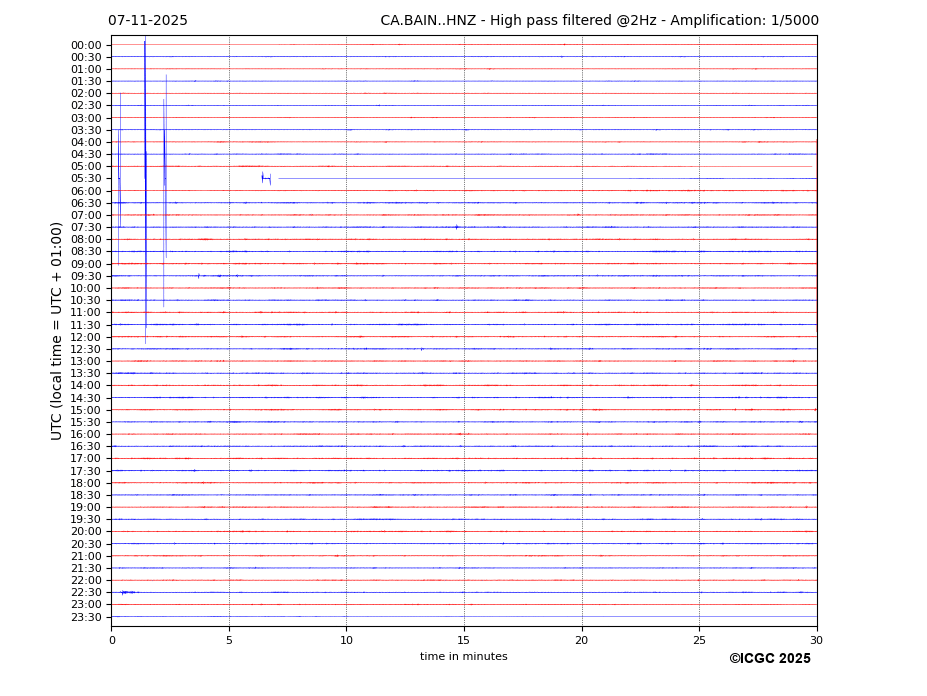Click the CA.BAIN..HNZ chart title
The height and width of the screenshot is (696, 927).
click(x=599, y=21)
